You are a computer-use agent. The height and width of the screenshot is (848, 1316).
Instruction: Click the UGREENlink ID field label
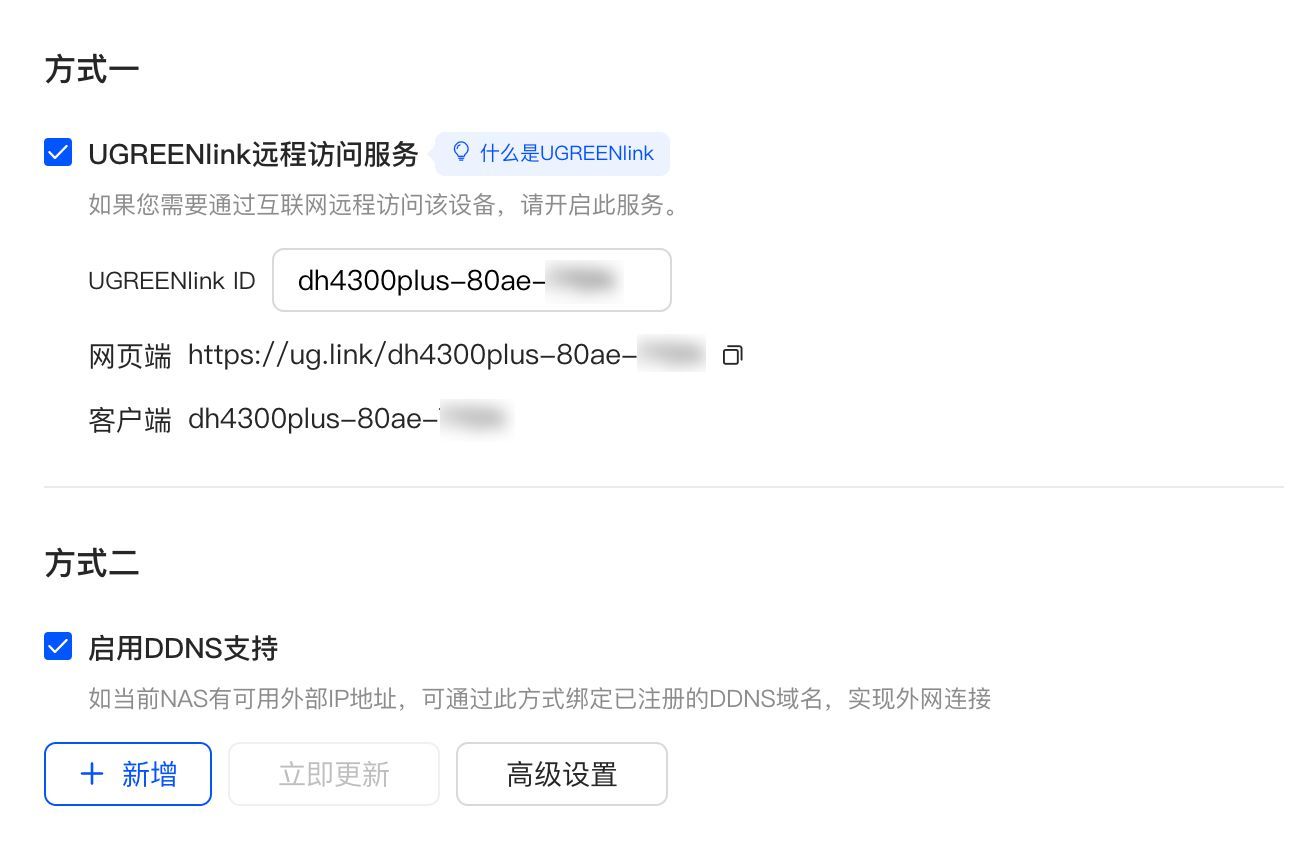[171, 281]
